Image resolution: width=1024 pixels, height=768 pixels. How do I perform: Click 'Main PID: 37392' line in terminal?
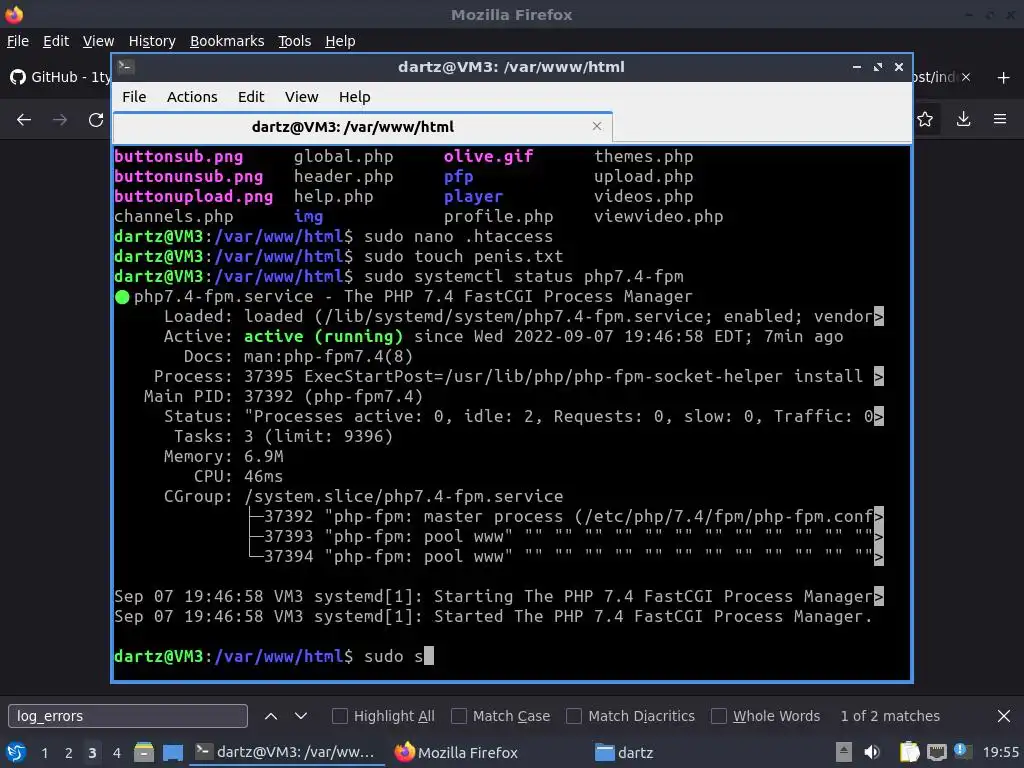(283, 396)
